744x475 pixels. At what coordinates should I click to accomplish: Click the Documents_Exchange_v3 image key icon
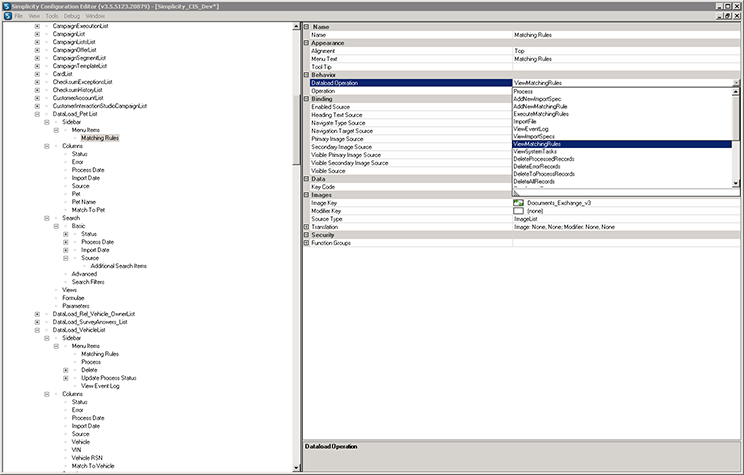pos(519,203)
